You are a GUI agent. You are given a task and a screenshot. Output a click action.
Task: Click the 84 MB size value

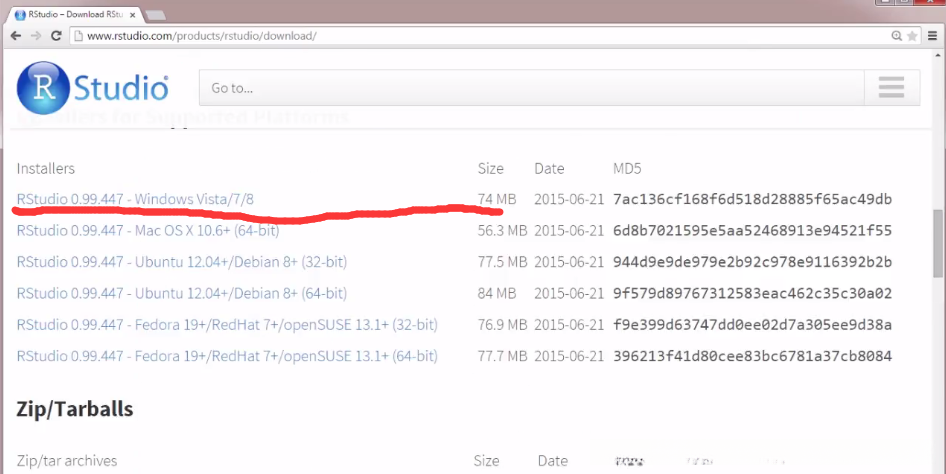497,293
